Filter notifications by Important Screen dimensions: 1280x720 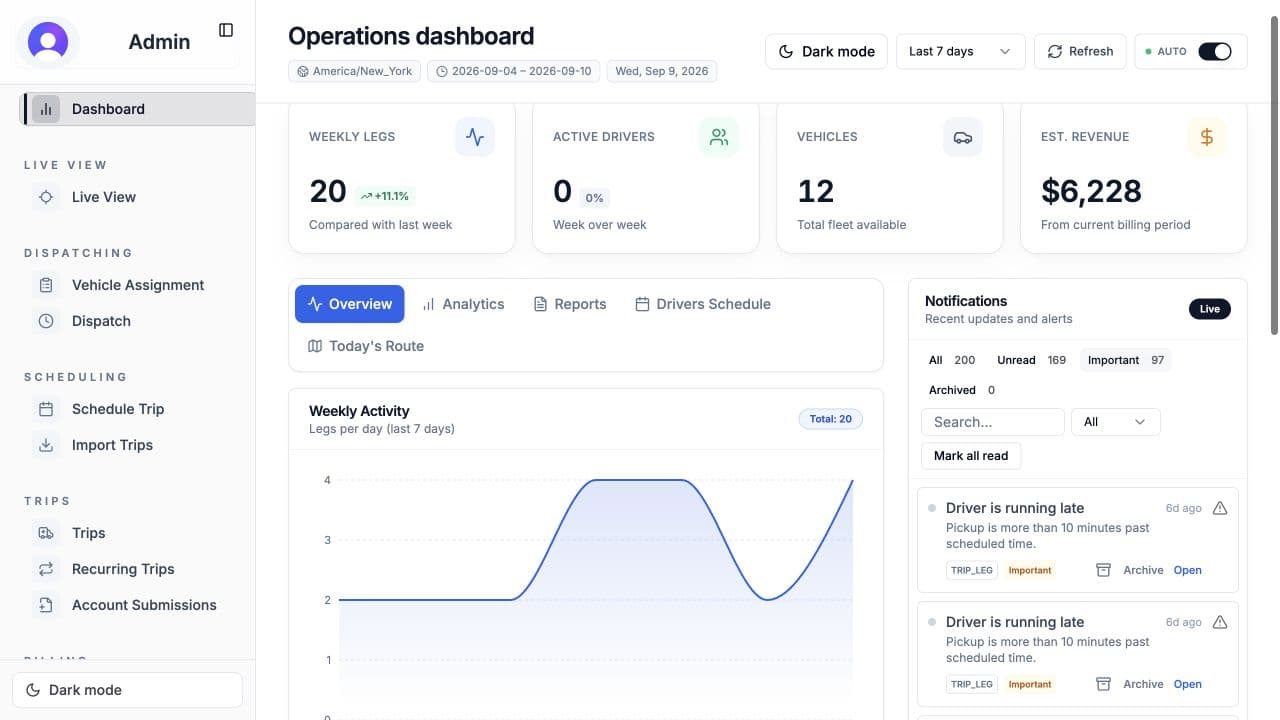[1126, 360]
